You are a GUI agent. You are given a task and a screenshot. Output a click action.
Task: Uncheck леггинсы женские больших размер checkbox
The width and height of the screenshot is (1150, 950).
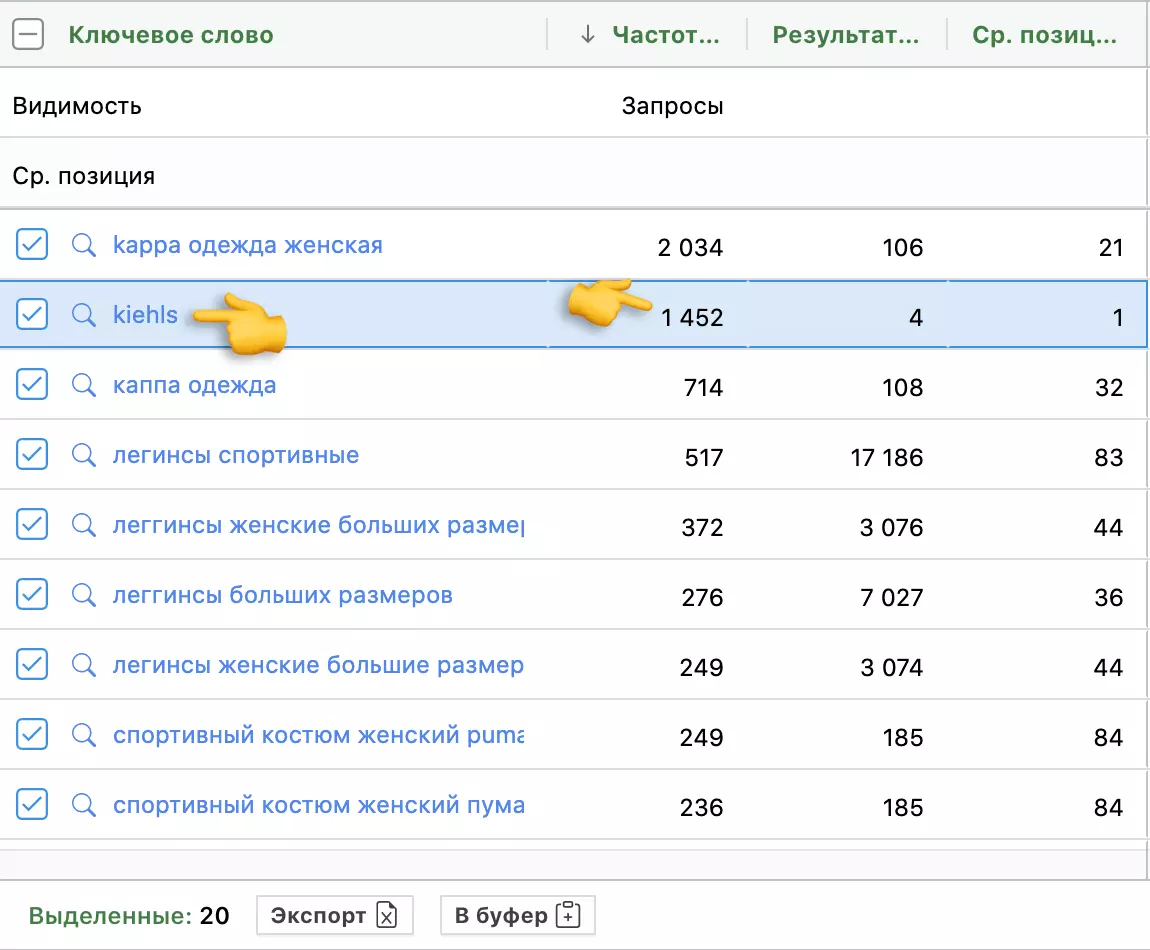(32, 525)
